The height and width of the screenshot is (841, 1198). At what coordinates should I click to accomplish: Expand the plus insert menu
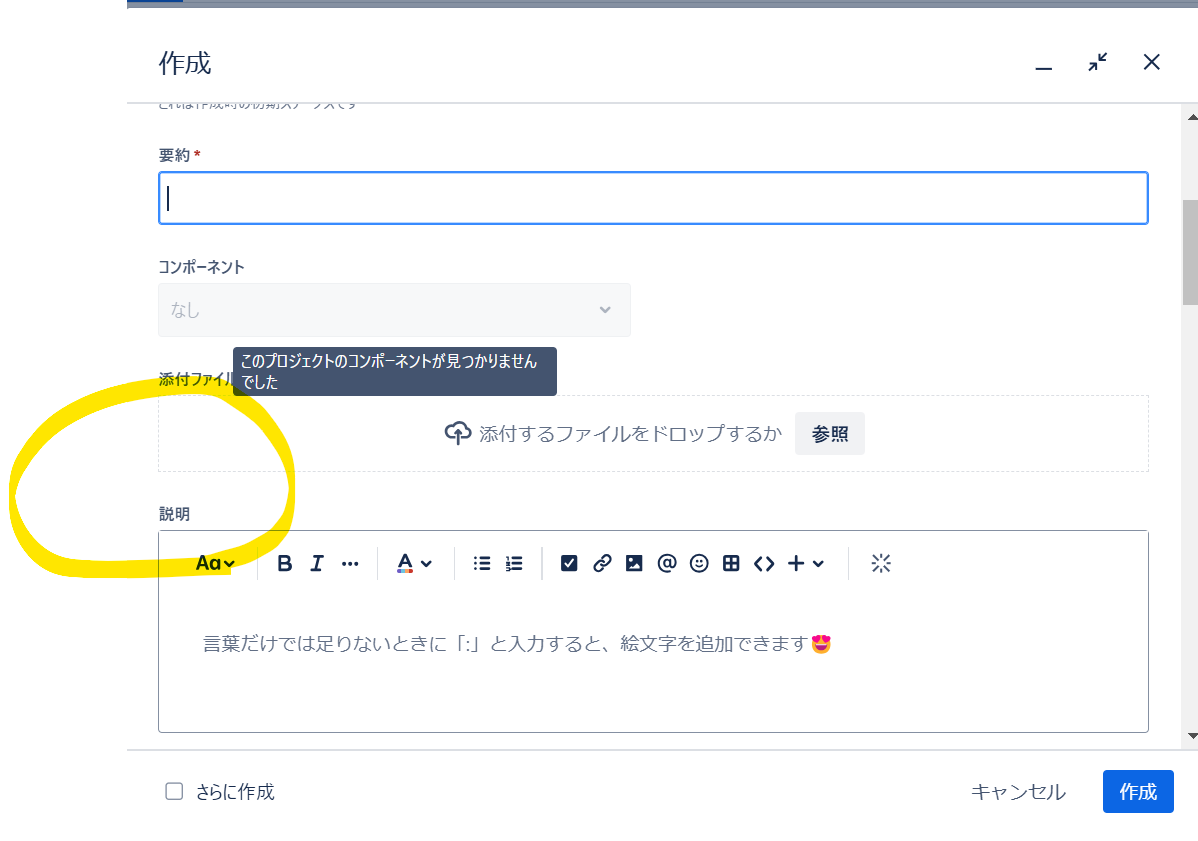coord(806,564)
